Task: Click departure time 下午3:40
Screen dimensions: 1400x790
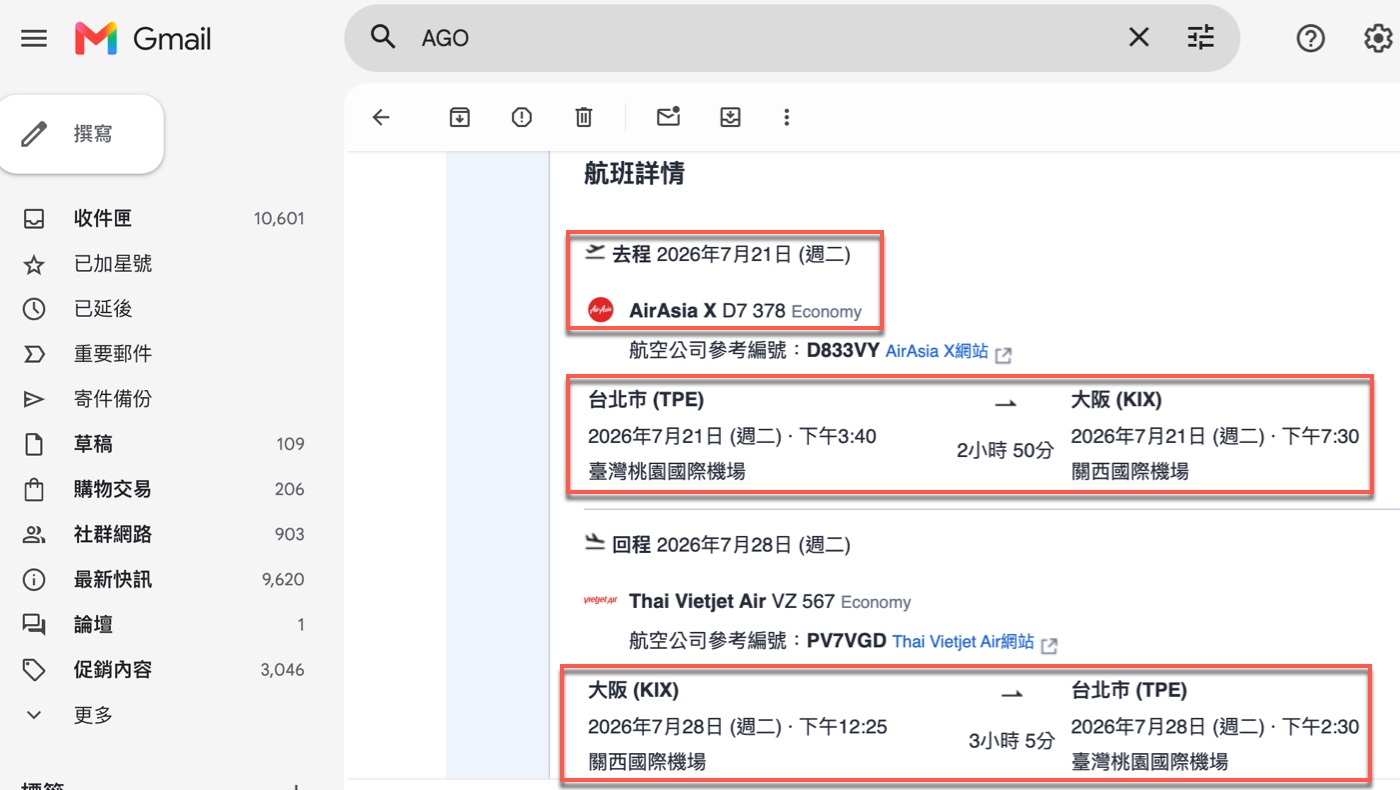Action: (x=836, y=436)
